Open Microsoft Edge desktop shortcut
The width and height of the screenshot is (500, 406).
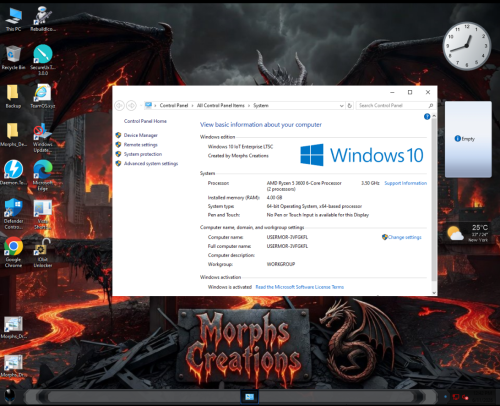(43, 175)
